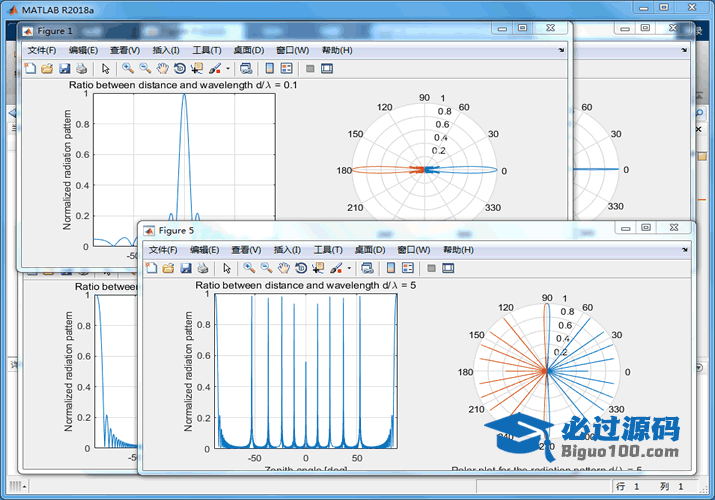This screenshot has width=715, height=500.
Task: Expand the Brush color dropdown arrow in Figure 1
Action: [228, 69]
